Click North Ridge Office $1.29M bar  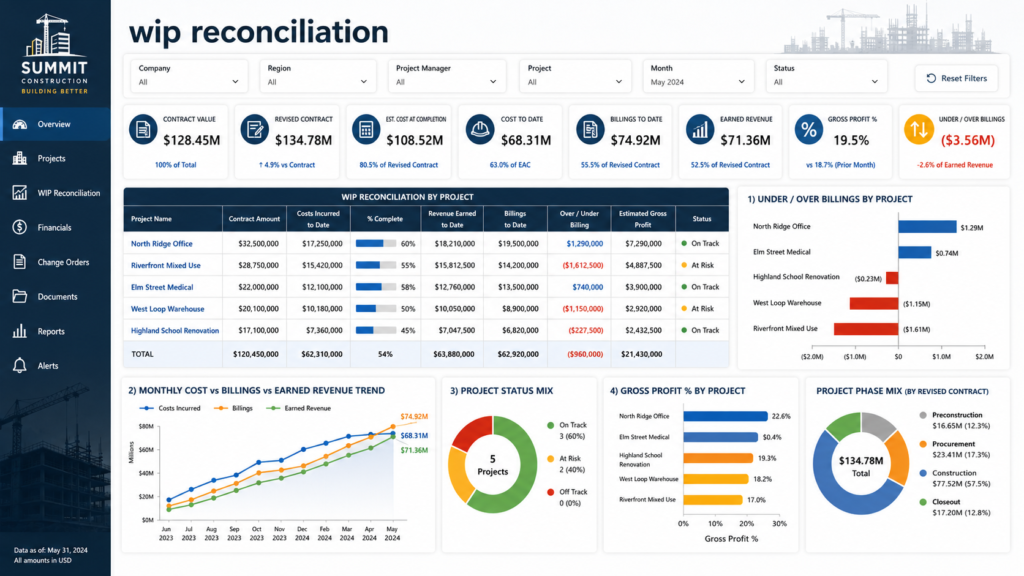point(927,227)
